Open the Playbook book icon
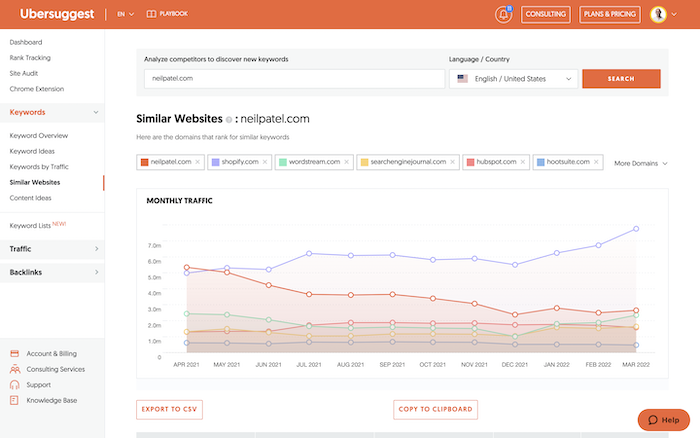 [151, 14]
